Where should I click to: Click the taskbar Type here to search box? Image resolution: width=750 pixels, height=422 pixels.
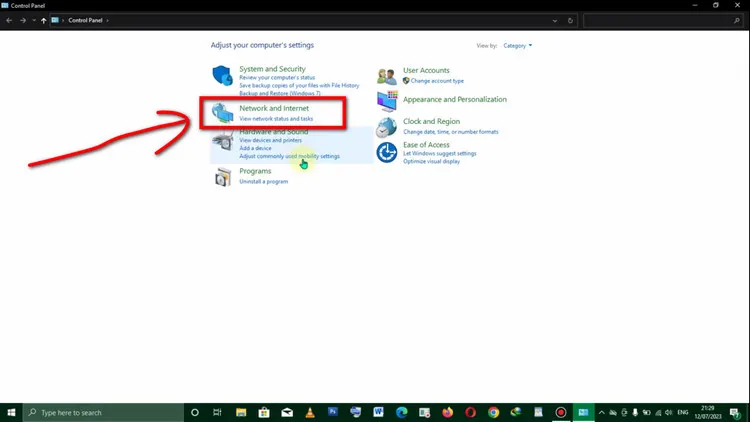coord(103,412)
